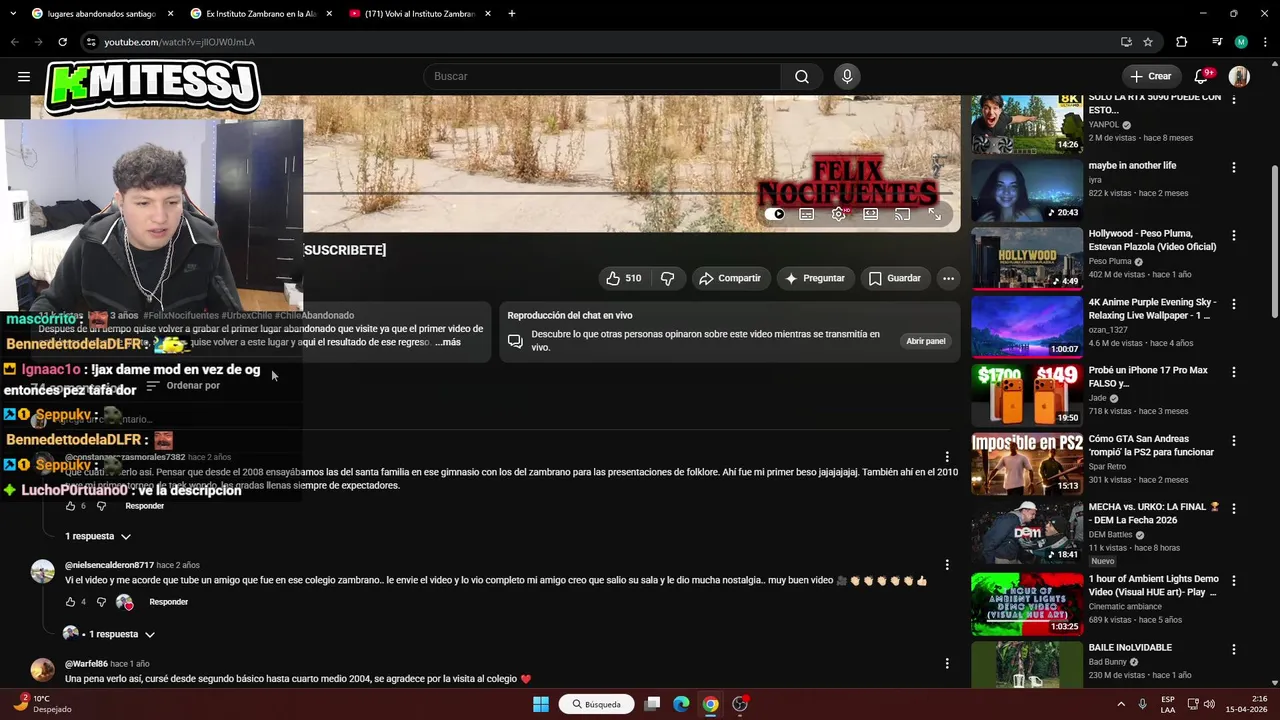The image size is (1280, 720).
Task: Open the live chat replay panel
Action: click(925, 341)
